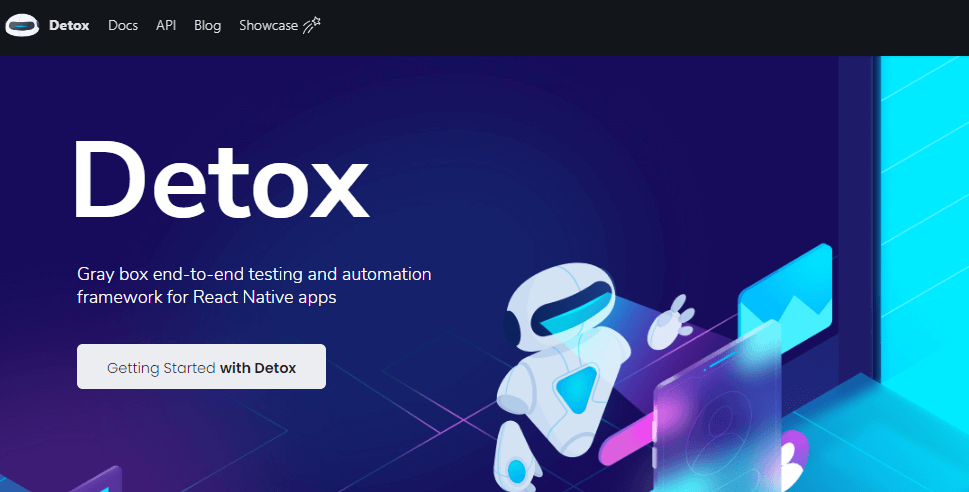Click the Detox robot logo icon

pyautogui.click(x=22, y=25)
